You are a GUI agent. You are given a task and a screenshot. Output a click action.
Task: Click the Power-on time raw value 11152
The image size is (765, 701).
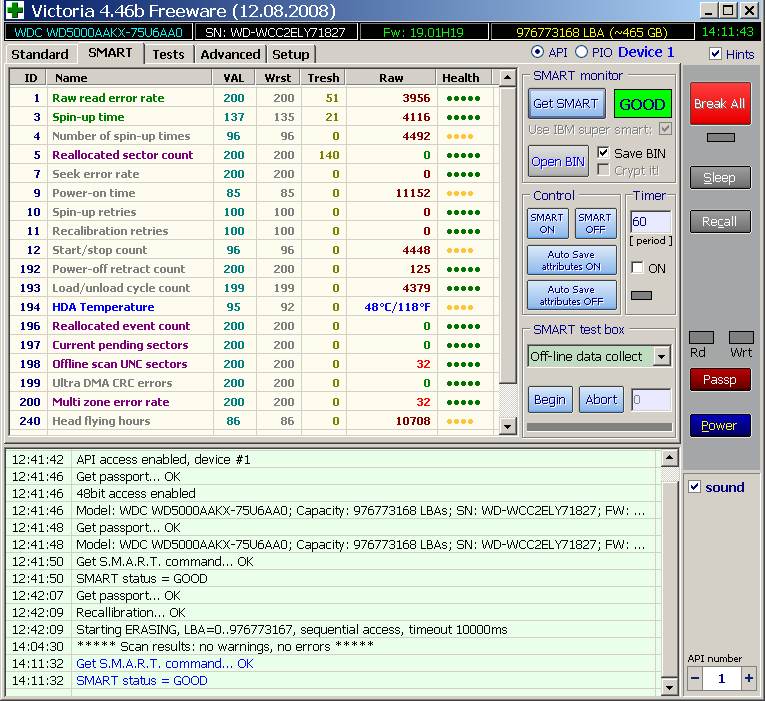tap(413, 193)
